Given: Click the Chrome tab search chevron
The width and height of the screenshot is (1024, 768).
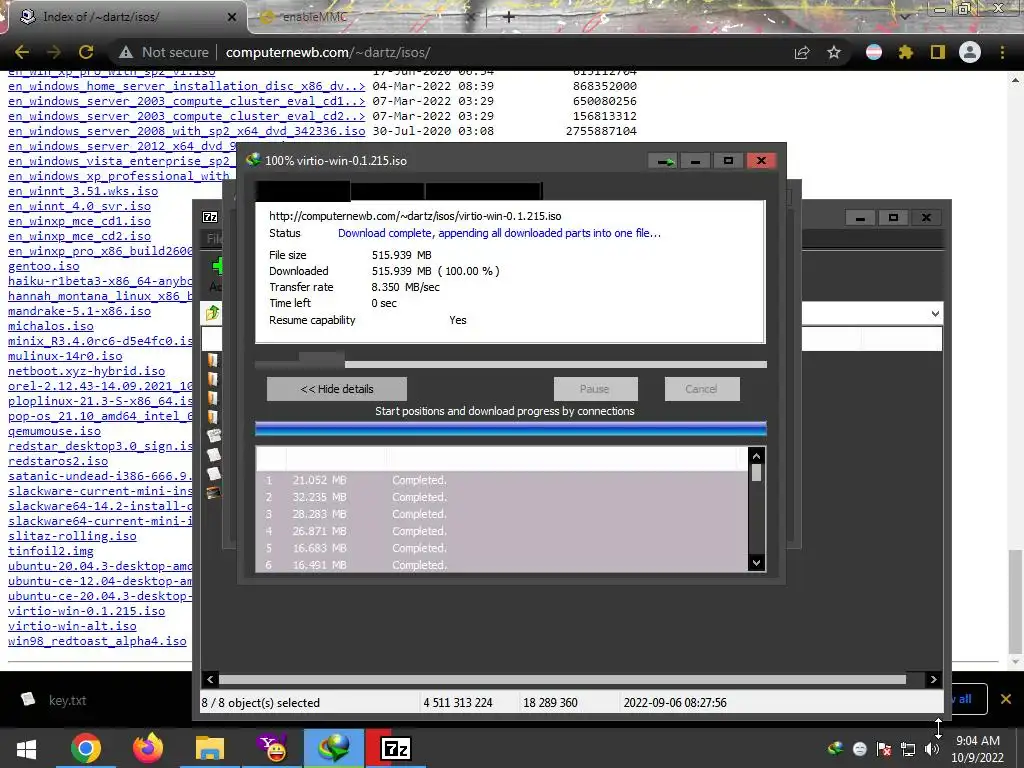Looking at the screenshot, I should tap(905, 17).
